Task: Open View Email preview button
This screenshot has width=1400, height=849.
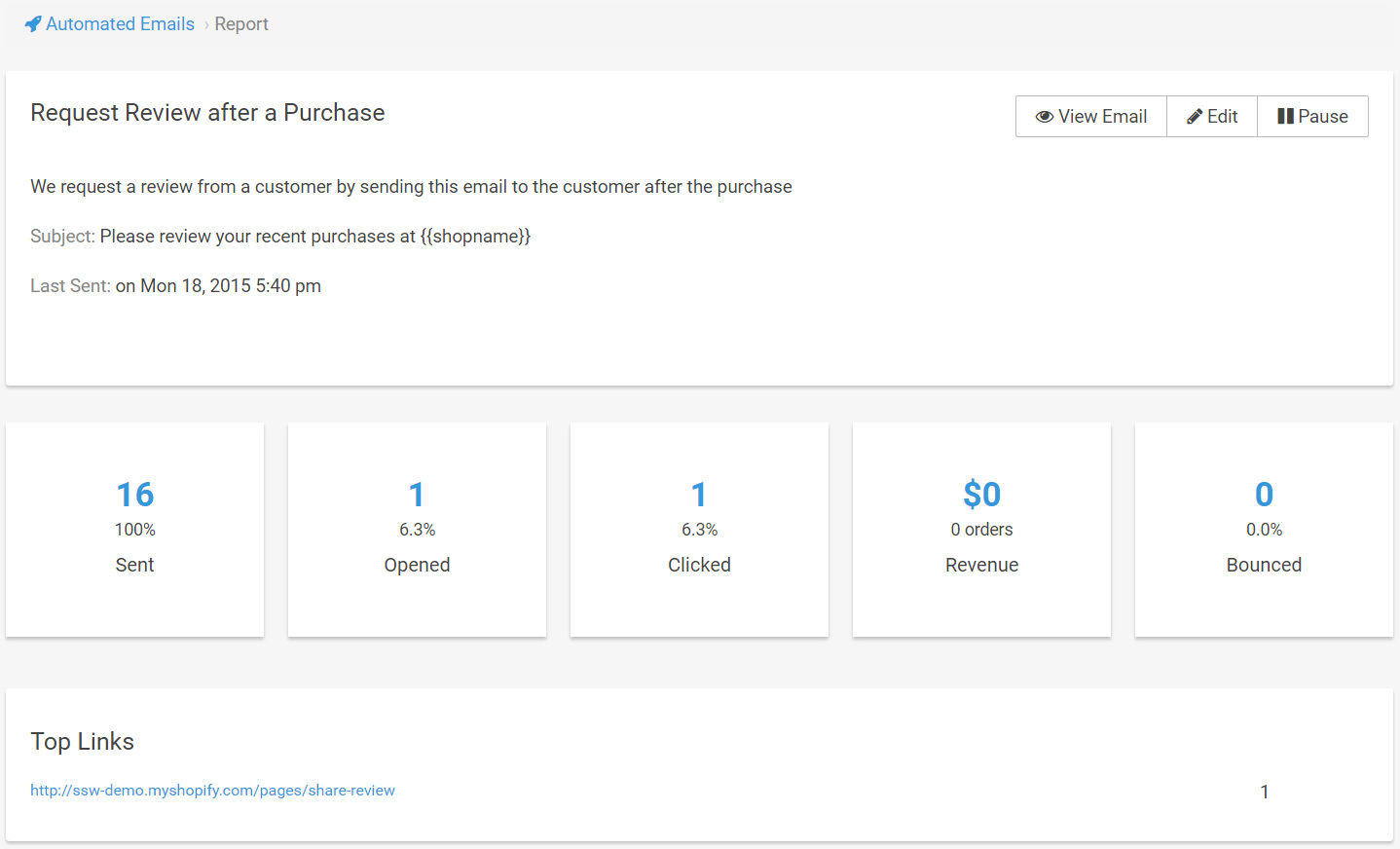Action: (x=1091, y=117)
